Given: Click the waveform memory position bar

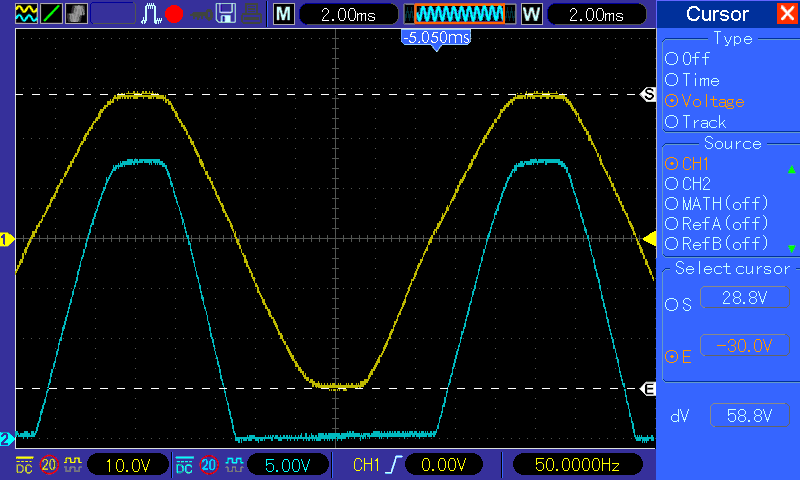Looking at the screenshot, I should point(459,14).
